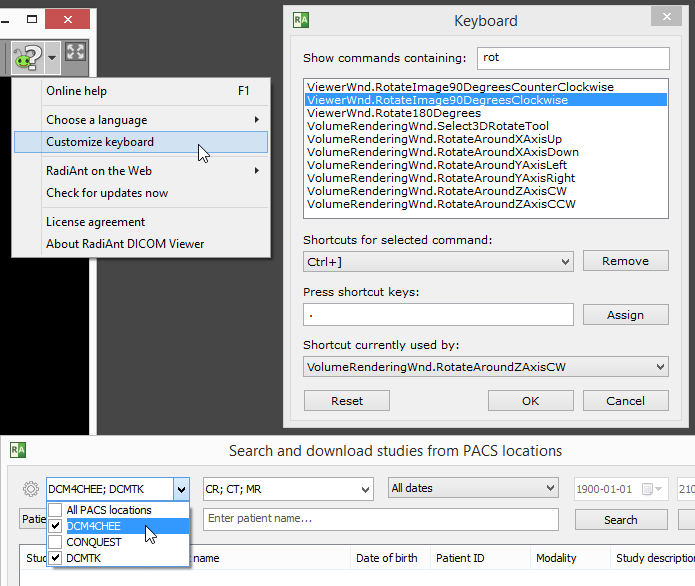Maximize the main viewer window
The width and height of the screenshot is (695, 586).
pyautogui.click(x=32, y=19)
